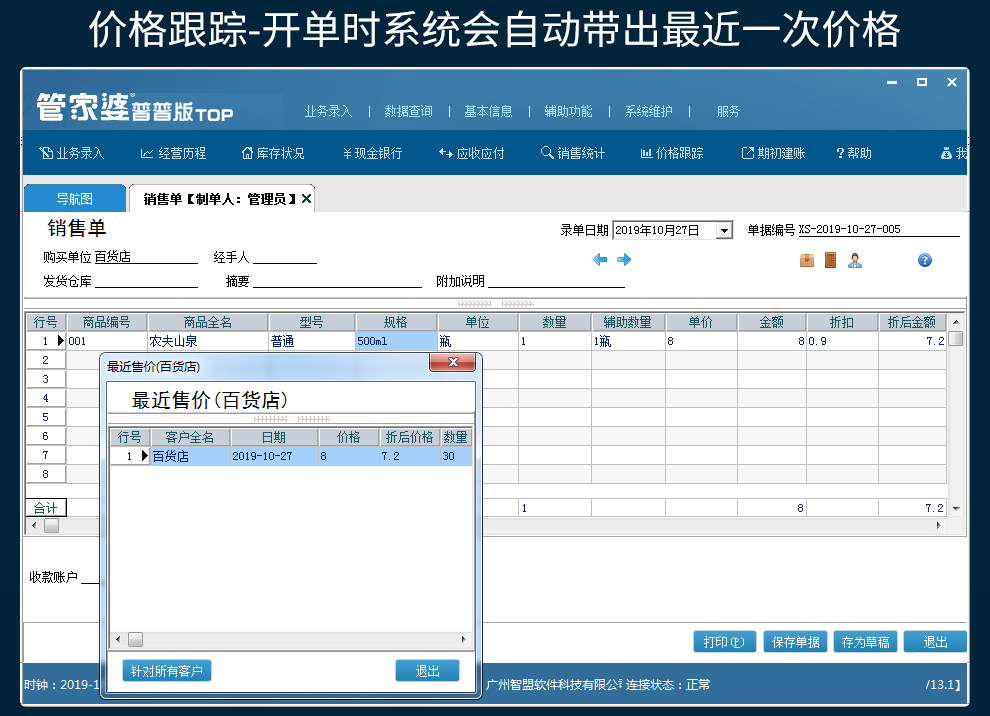This screenshot has height=716, width=990.
Task: Minimize the application window
Action: tap(892, 82)
